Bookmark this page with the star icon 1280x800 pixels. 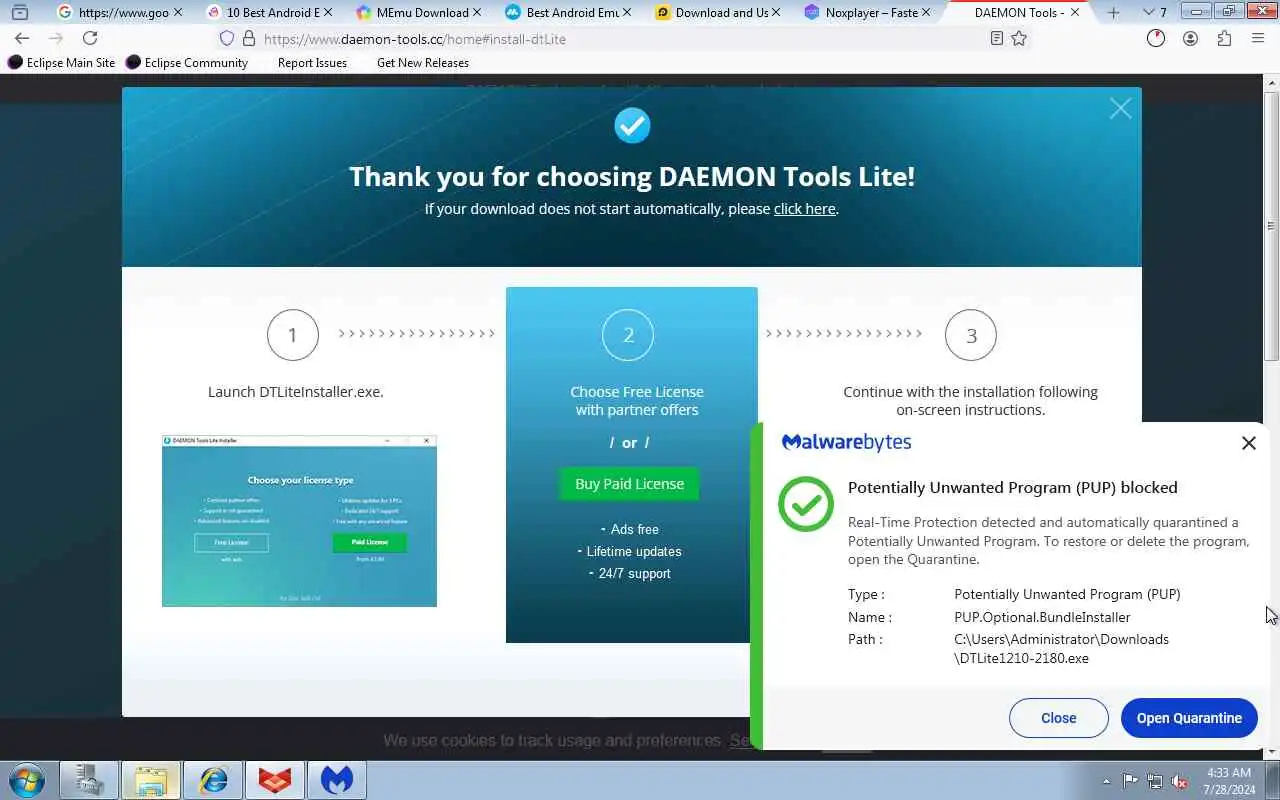tap(1019, 38)
